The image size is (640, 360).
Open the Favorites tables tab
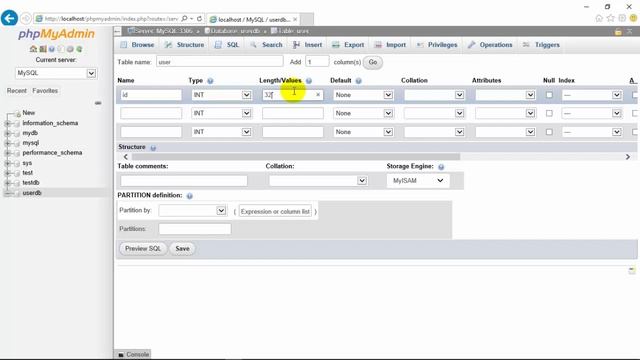[45, 91]
